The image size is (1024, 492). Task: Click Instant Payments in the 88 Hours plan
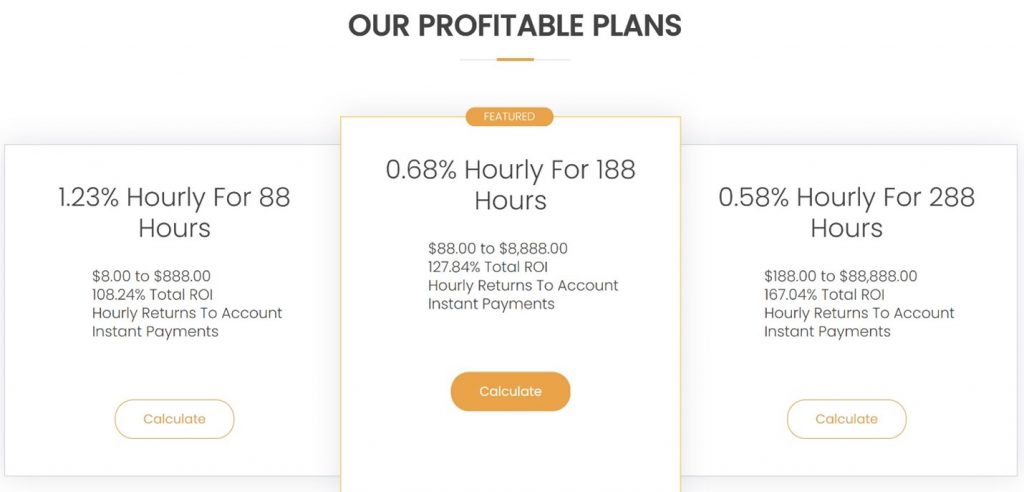[155, 331]
